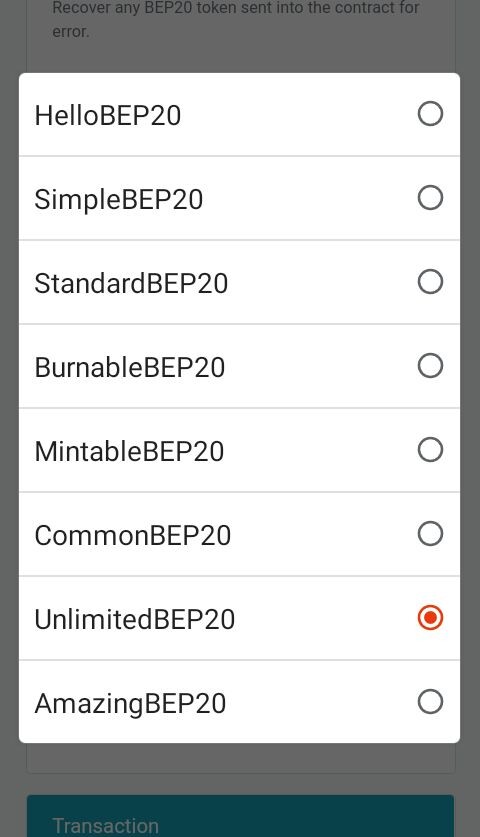
Task: Click the dimmed BEP20 recovery description text
Action: click(236, 19)
